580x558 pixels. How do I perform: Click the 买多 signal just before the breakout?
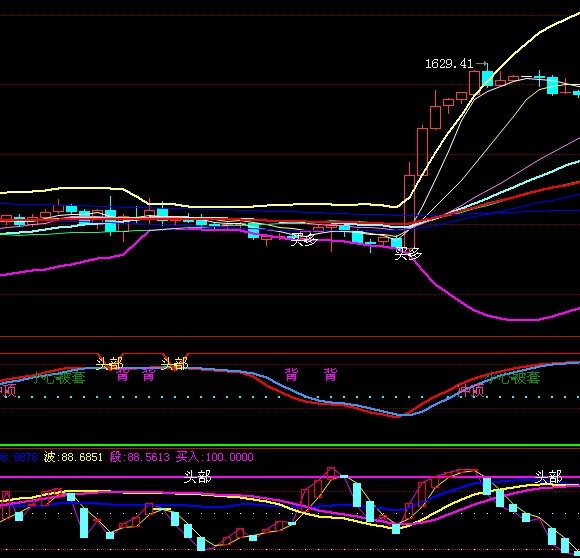pos(408,254)
